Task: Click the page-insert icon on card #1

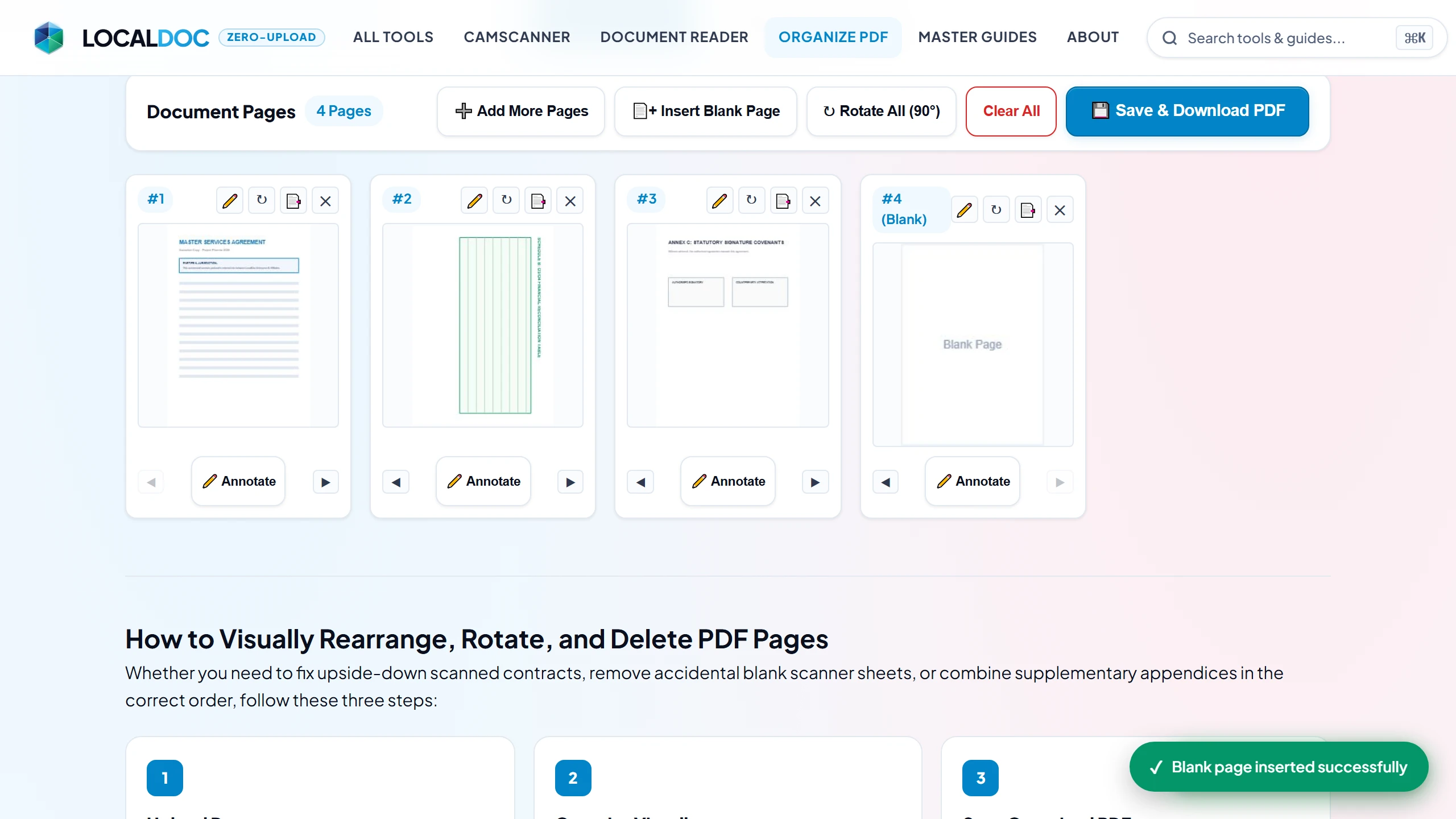Action: tap(293, 200)
